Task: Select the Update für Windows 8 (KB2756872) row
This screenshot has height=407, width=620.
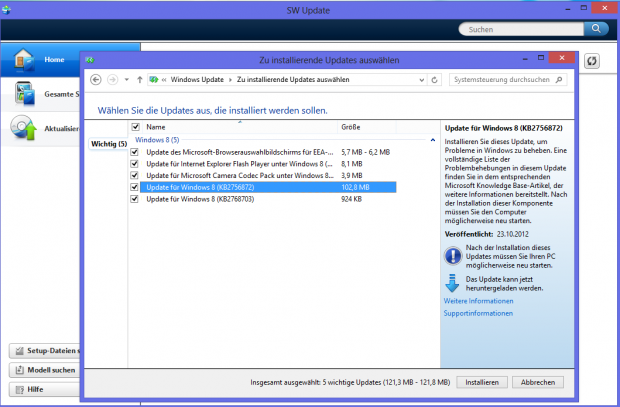Action: click(x=268, y=187)
